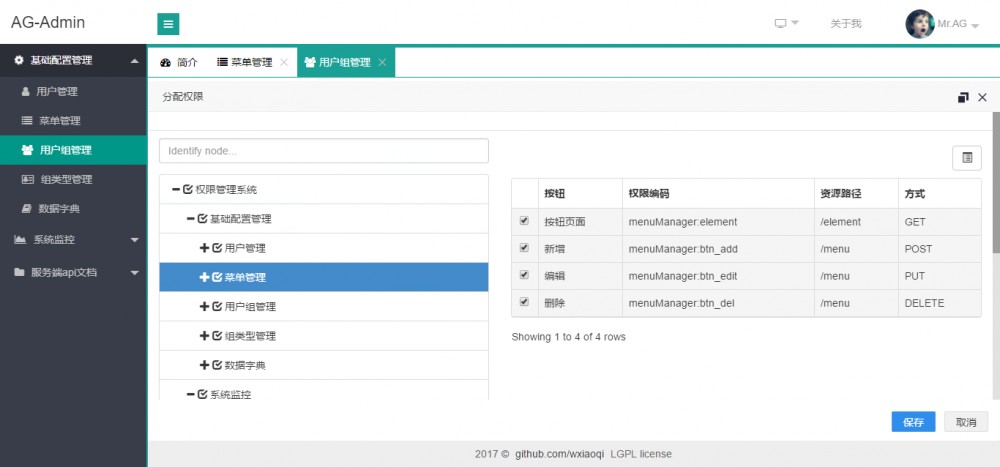This screenshot has height=467, width=1000.
Task: Click the Mr.AG user avatar
Action: coord(920,24)
